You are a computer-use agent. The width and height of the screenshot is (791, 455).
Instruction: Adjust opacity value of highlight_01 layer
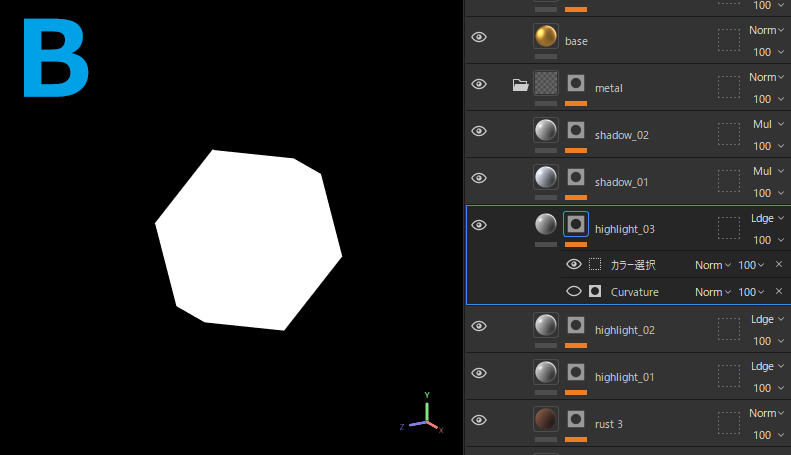coord(762,388)
